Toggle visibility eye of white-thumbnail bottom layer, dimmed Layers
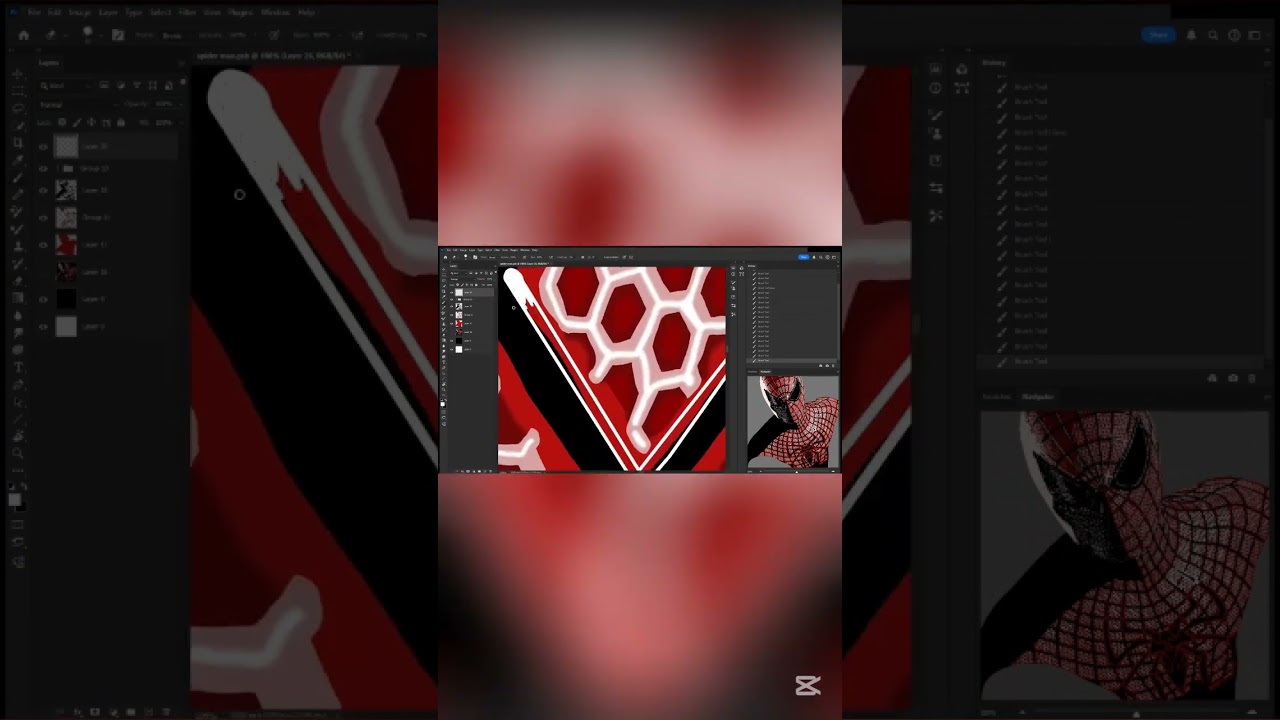Screen dimensions: 1280x720 [43, 326]
